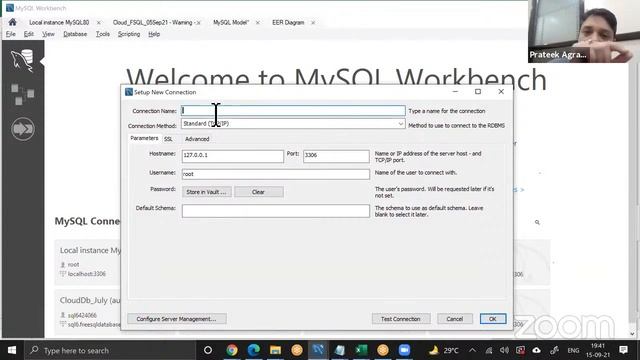
Task: Open the View menu
Action: pos(48,34)
